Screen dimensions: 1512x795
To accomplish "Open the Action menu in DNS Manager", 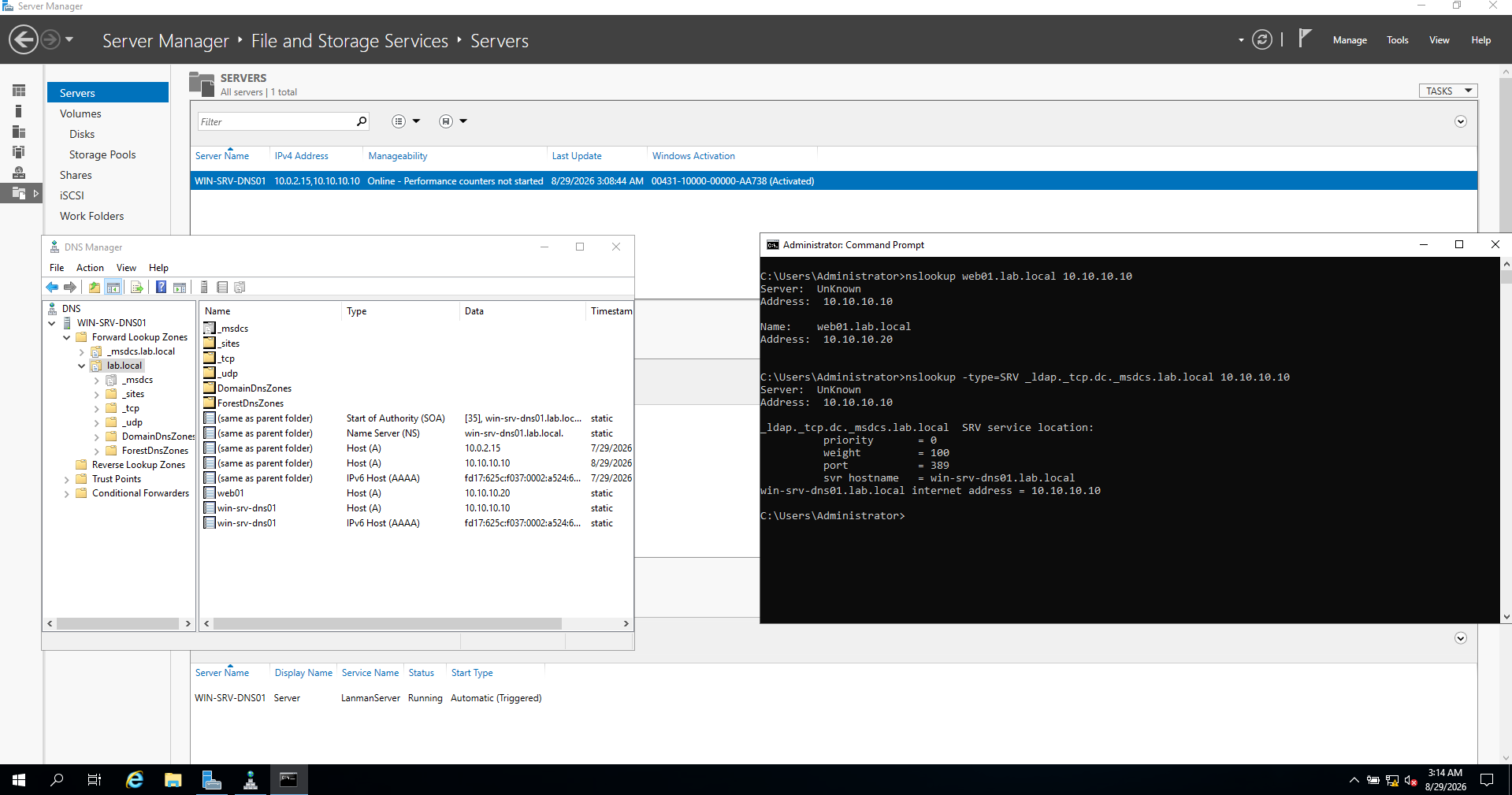I will pos(90,268).
